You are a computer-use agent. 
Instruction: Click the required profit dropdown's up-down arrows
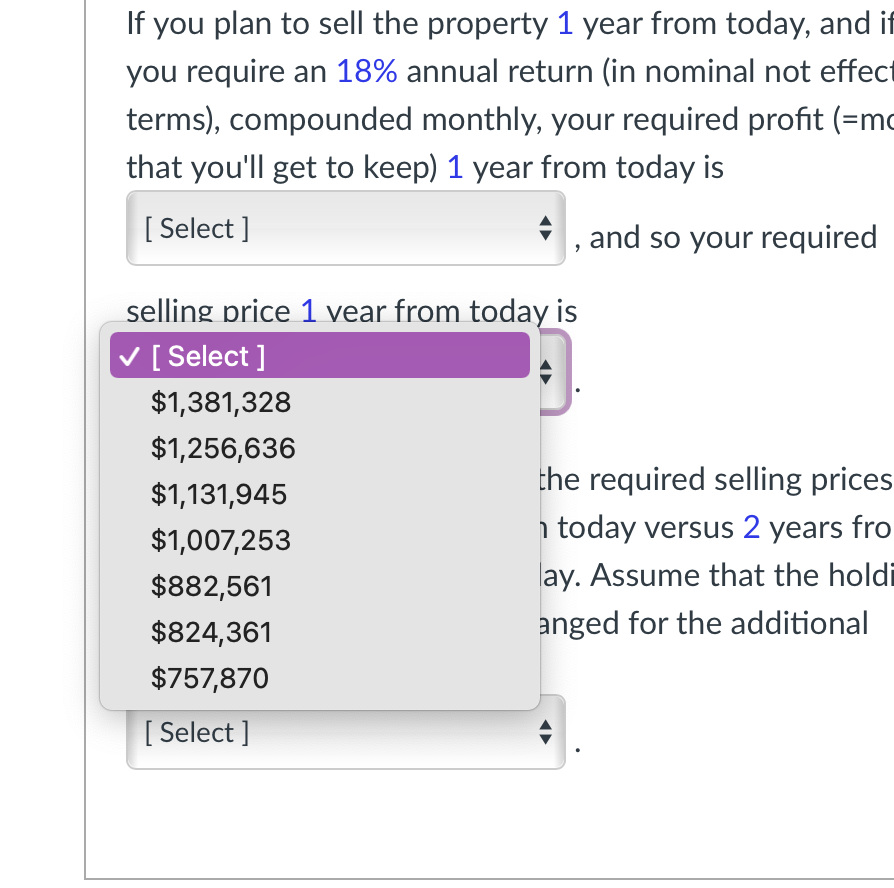(x=545, y=229)
